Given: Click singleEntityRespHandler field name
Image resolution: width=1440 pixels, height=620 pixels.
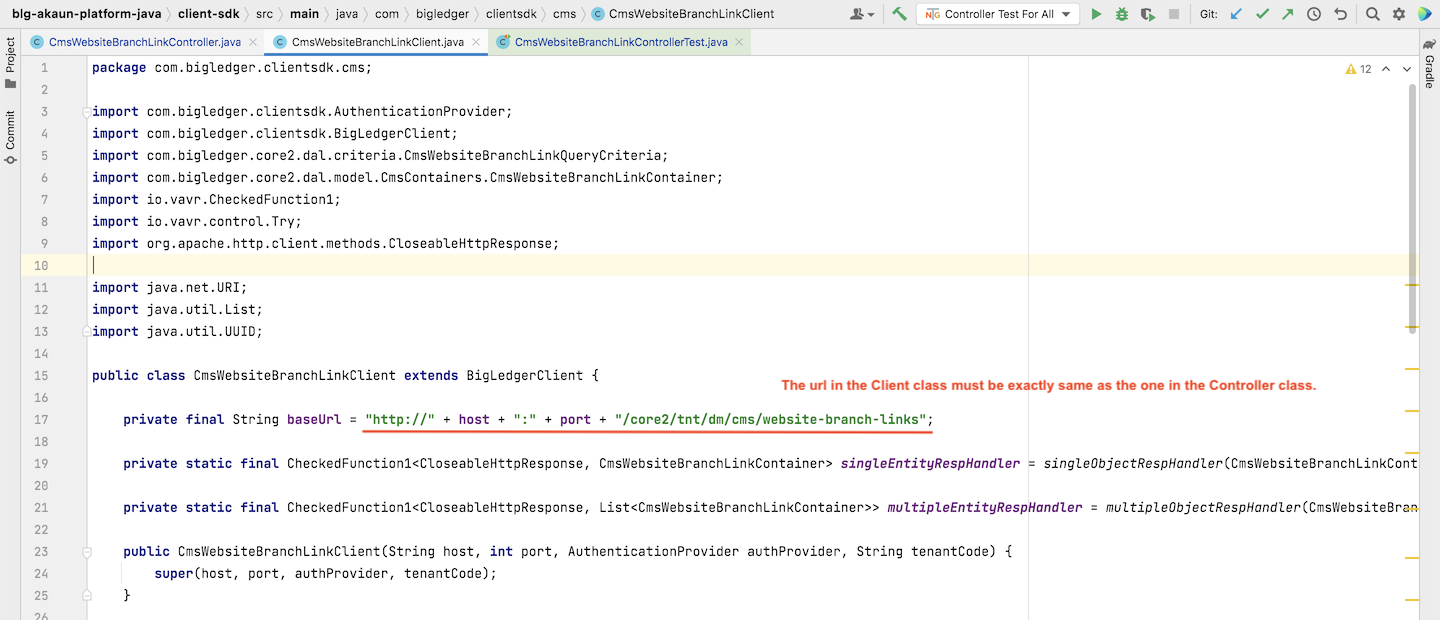Looking at the screenshot, I should (x=931, y=464).
